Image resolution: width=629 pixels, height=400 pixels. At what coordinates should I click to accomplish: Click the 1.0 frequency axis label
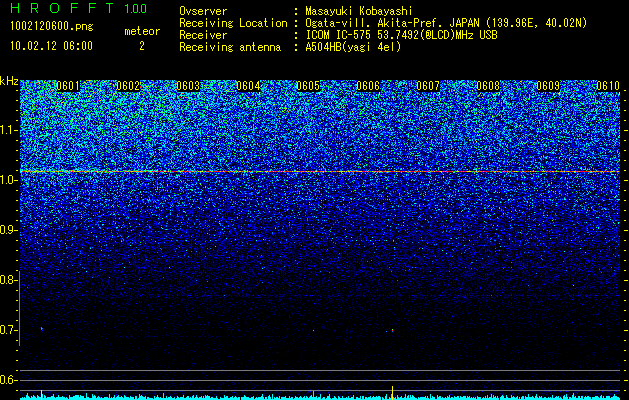click(8, 180)
